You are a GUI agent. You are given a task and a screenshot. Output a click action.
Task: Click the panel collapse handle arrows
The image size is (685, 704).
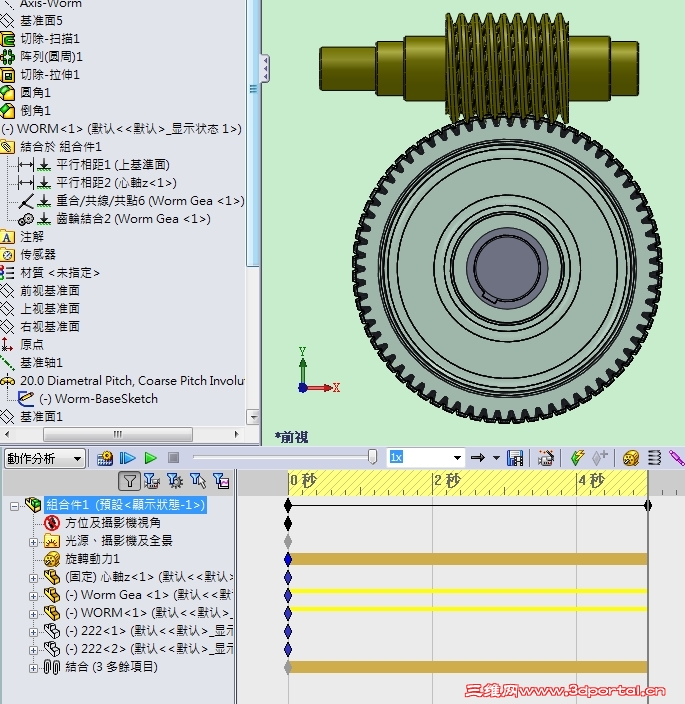pos(265,68)
